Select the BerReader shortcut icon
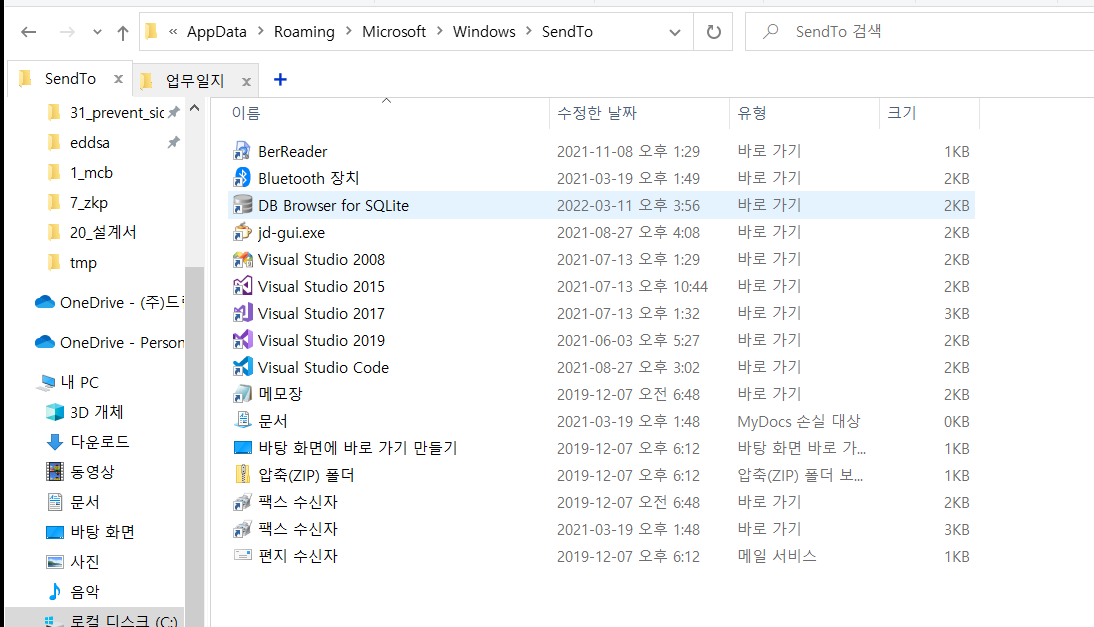 click(x=242, y=151)
